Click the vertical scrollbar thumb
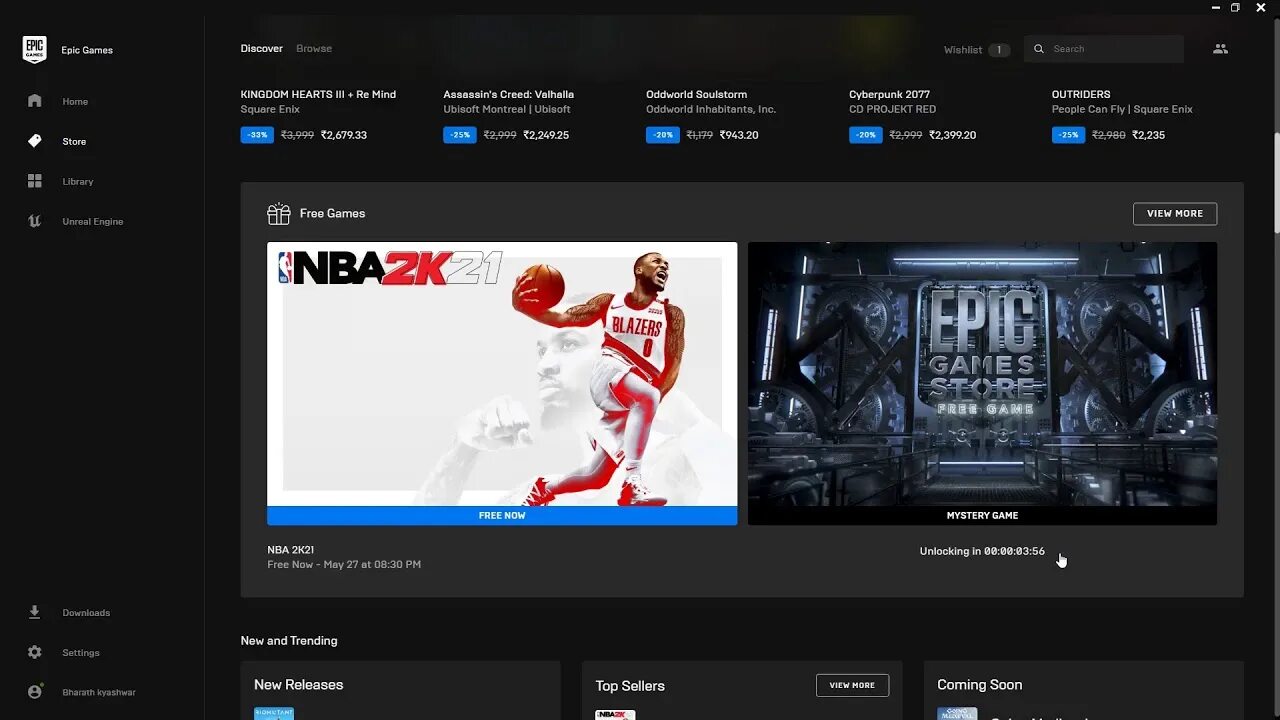This screenshot has width=1280, height=720. [1275, 181]
